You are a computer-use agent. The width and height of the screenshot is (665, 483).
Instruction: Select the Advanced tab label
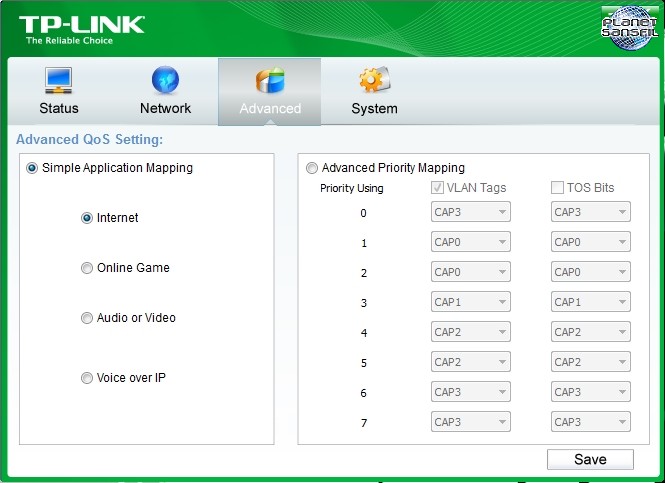click(x=270, y=109)
